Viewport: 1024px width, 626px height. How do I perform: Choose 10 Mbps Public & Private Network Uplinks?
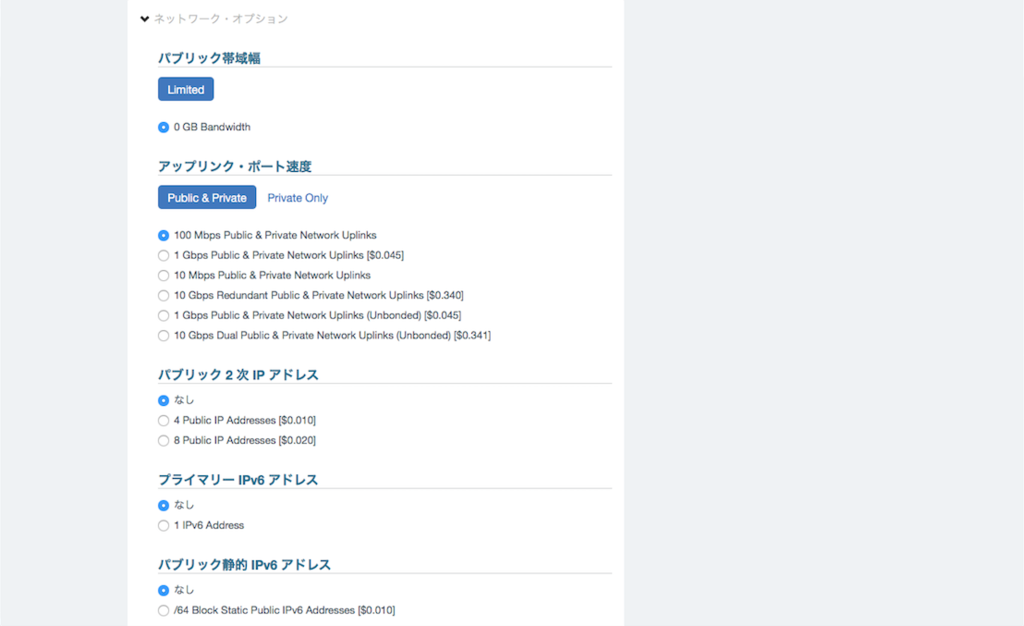[163, 276]
